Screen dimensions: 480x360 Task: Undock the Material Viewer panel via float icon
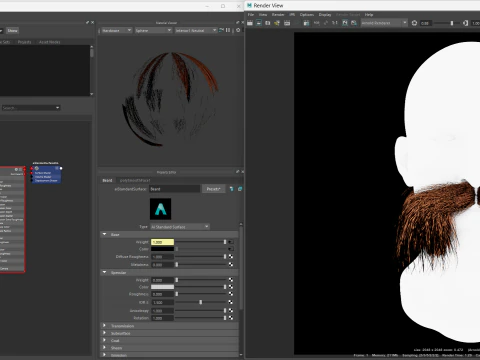click(237, 22)
